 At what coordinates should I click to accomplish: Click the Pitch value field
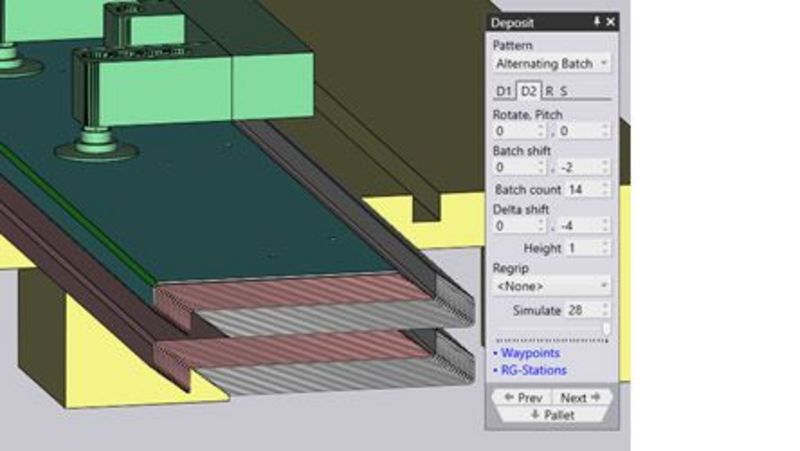(578, 131)
